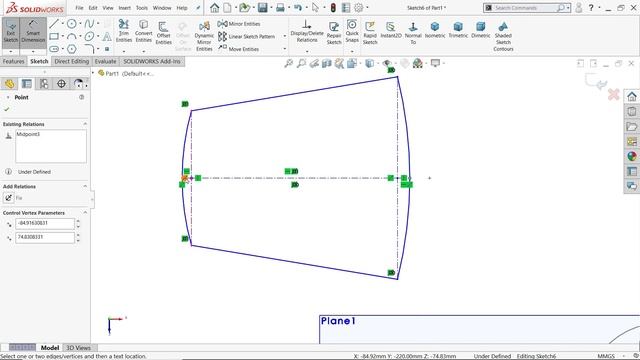Collapse the Control Vertex Parameters section

tap(85, 213)
